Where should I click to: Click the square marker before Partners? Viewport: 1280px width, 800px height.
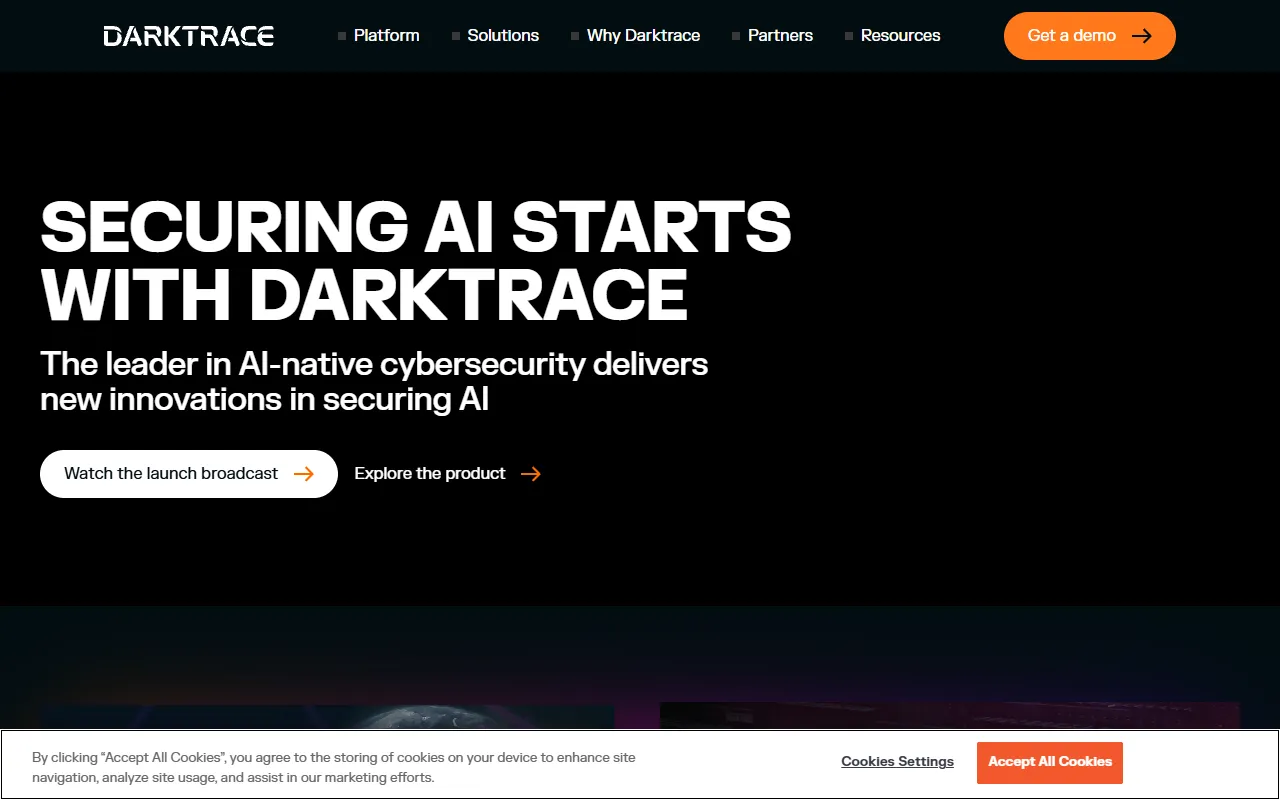click(x=736, y=36)
